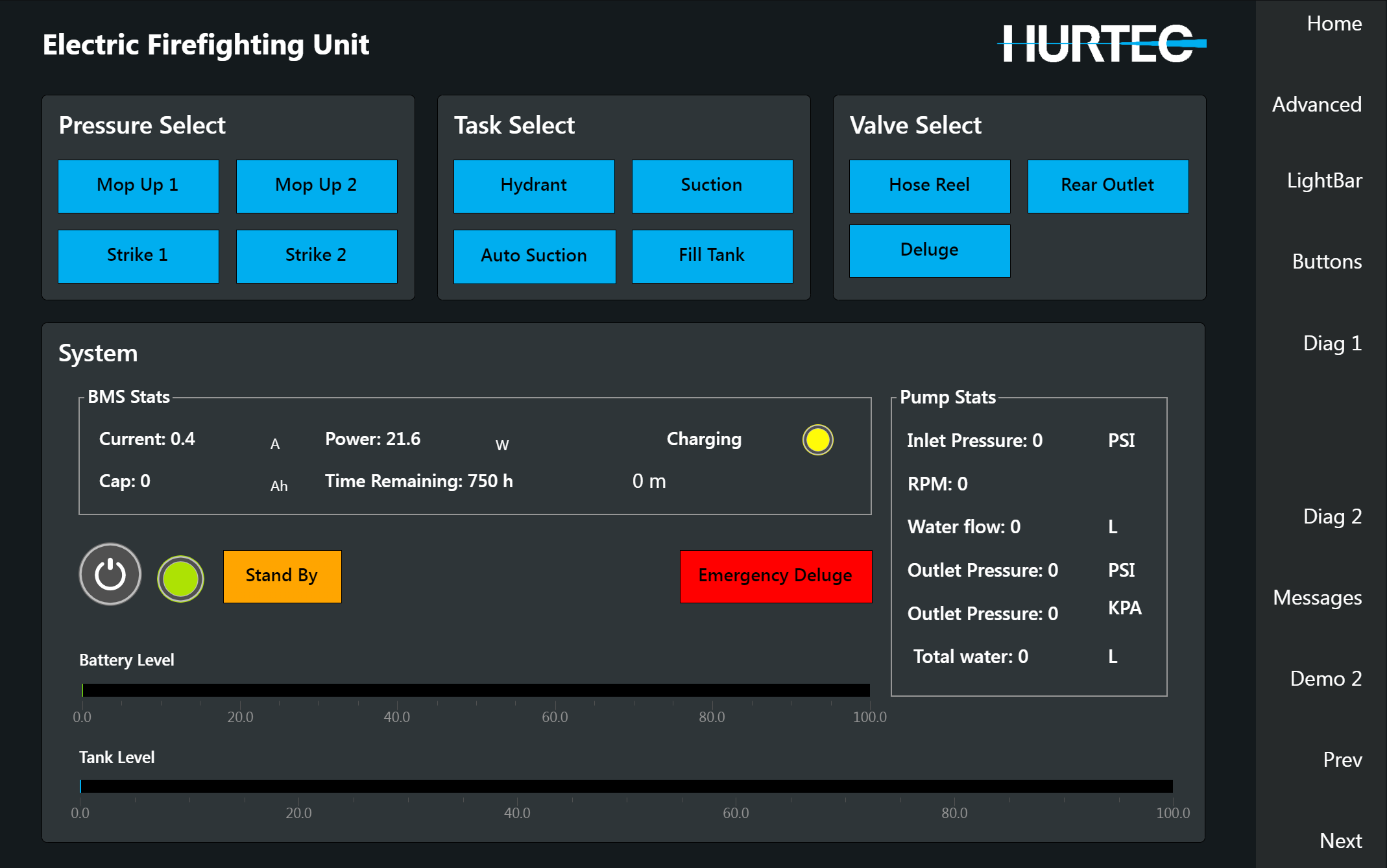Click the Pump Stats group label
The image size is (1387, 868).
click(948, 397)
